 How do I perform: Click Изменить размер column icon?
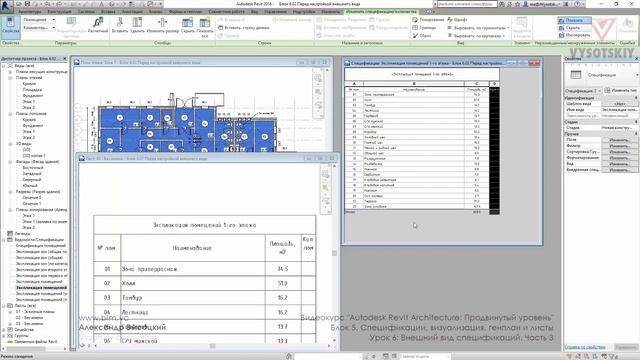pyautogui.click(x=162, y=25)
